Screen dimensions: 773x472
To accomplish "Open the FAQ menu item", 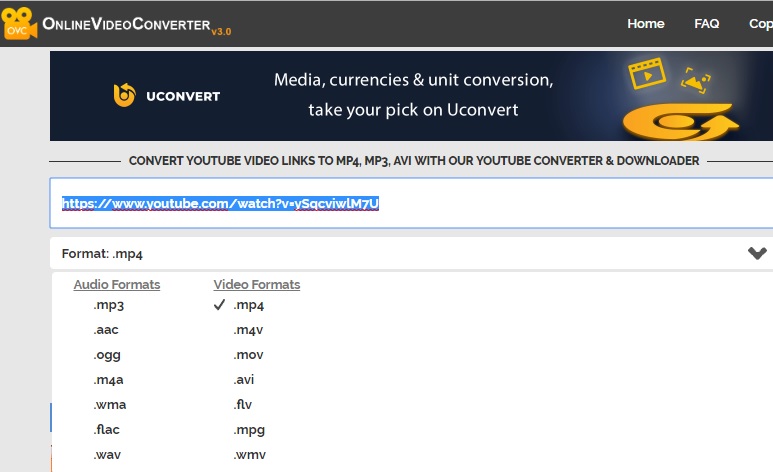I will pyautogui.click(x=707, y=24).
